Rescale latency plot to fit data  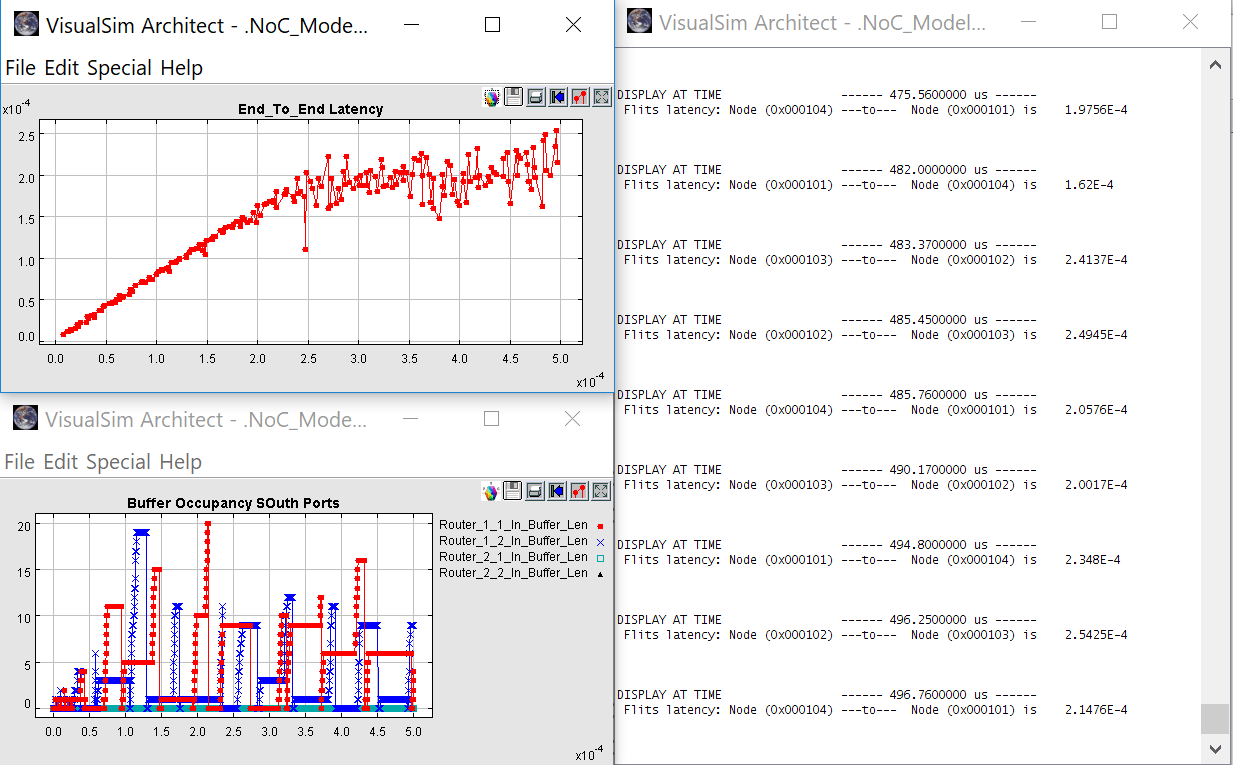click(601, 97)
